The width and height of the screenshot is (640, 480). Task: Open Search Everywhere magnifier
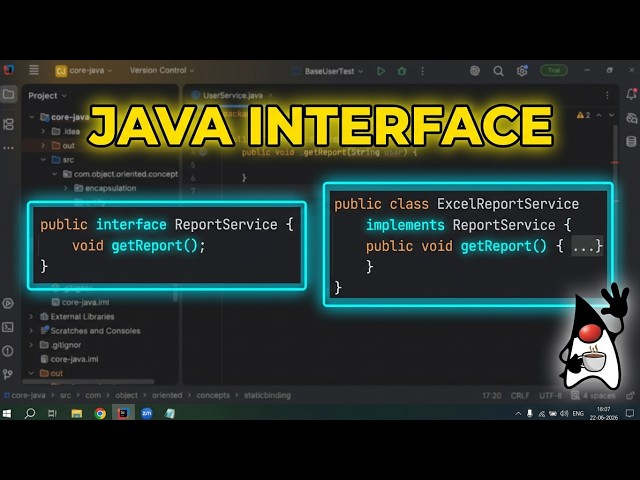498,71
